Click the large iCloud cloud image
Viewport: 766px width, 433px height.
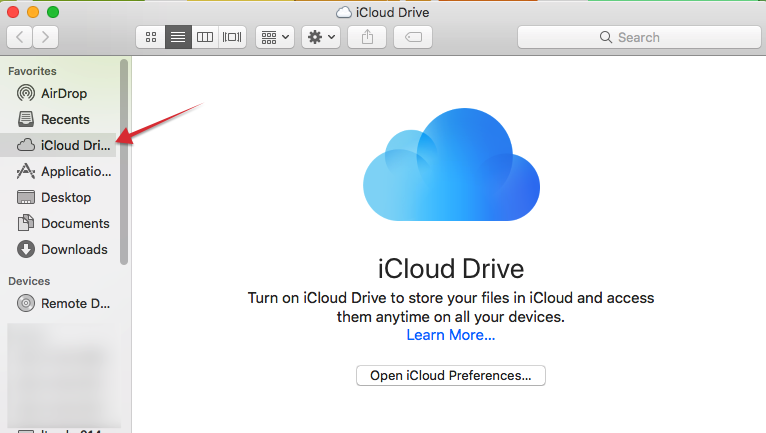coord(451,165)
